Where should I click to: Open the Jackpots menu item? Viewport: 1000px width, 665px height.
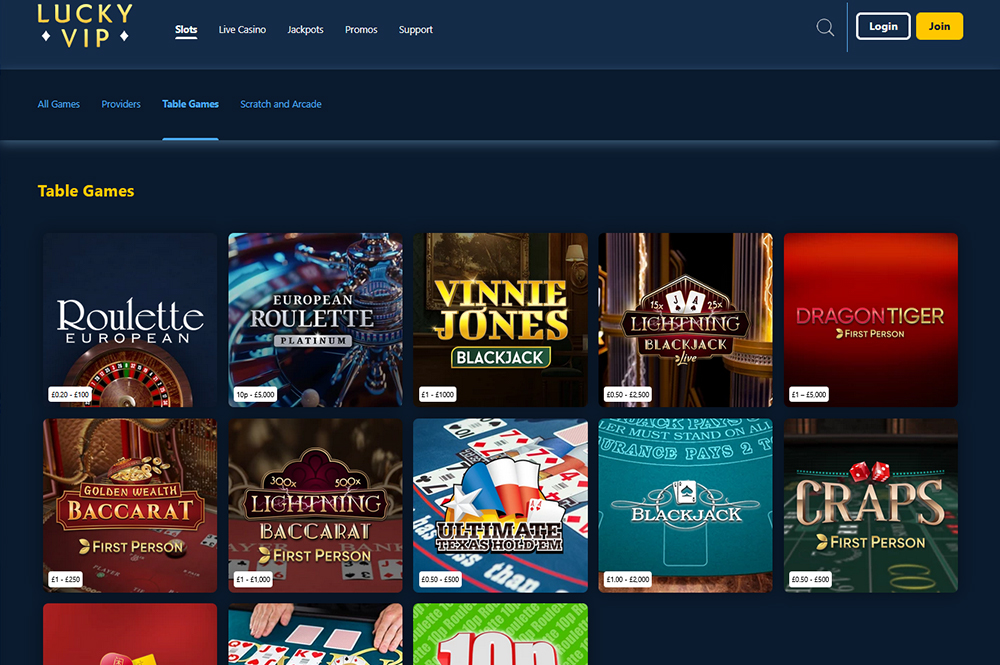pos(305,30)
